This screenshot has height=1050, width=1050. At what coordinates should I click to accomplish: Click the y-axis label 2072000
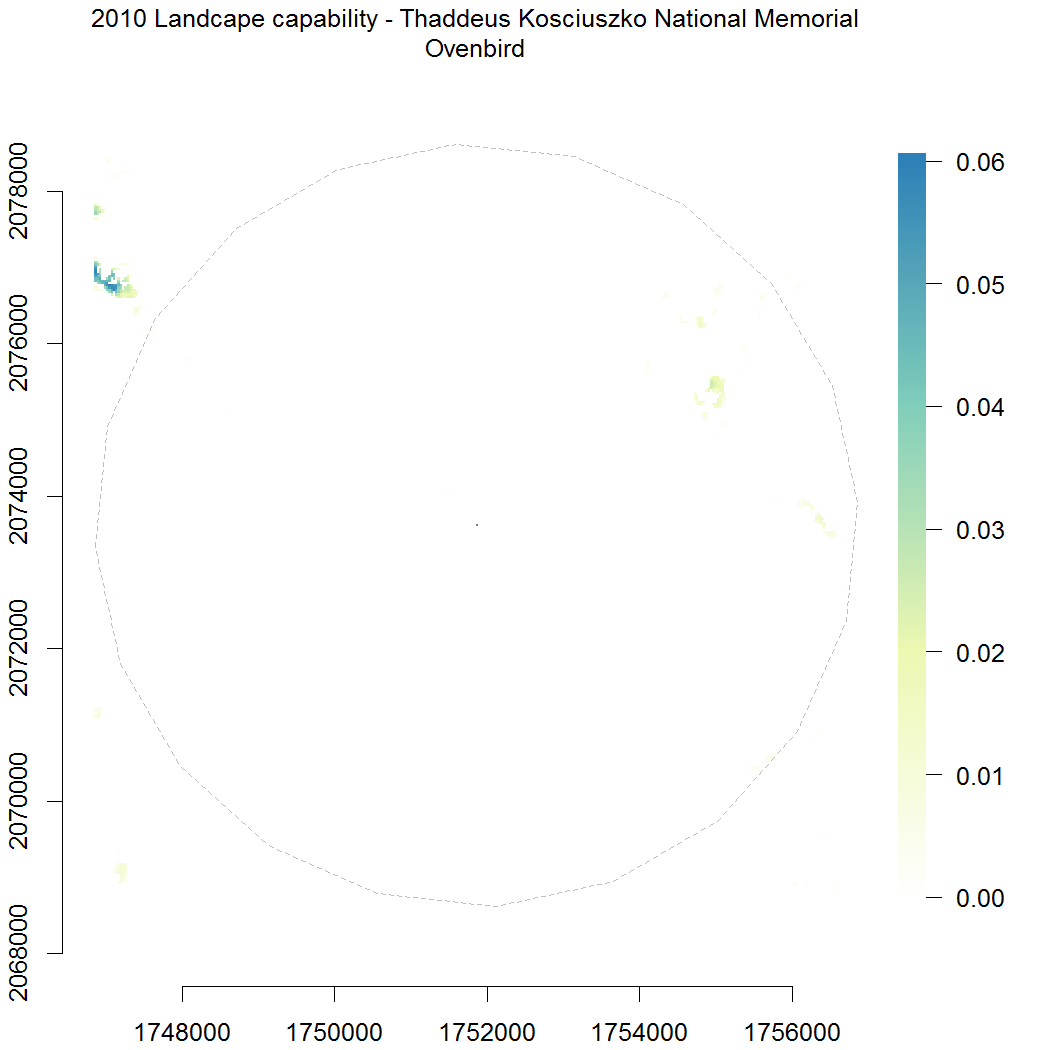coord(18,648)
